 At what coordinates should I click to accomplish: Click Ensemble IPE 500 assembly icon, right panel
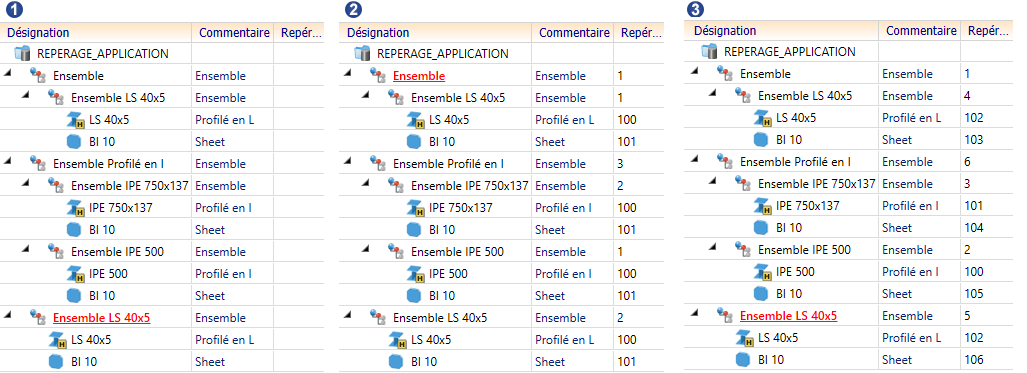(743, 250)
